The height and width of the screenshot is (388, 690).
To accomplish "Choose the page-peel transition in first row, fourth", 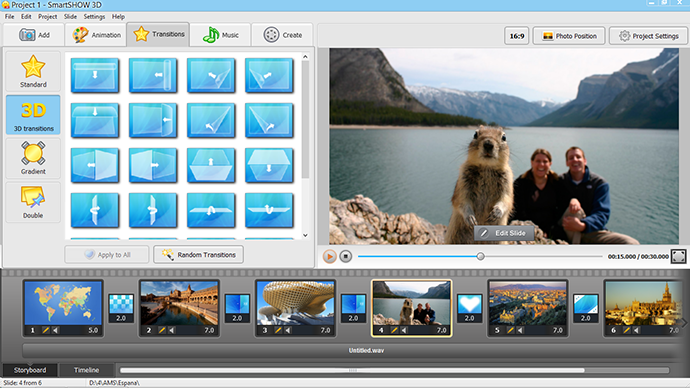I will [269, 75].
